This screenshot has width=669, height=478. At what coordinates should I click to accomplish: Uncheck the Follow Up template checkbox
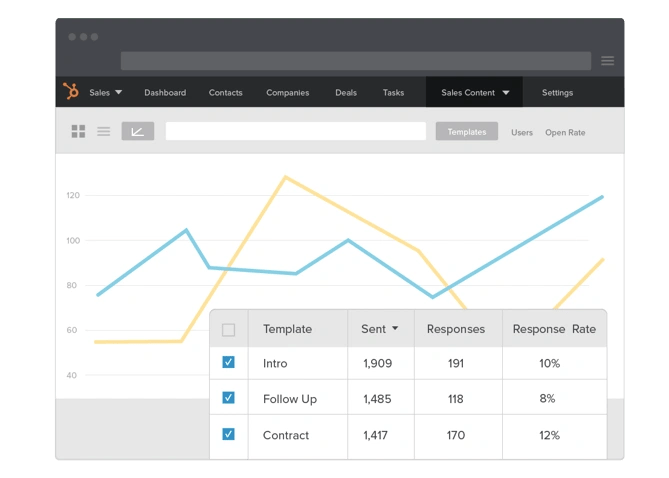228,398
